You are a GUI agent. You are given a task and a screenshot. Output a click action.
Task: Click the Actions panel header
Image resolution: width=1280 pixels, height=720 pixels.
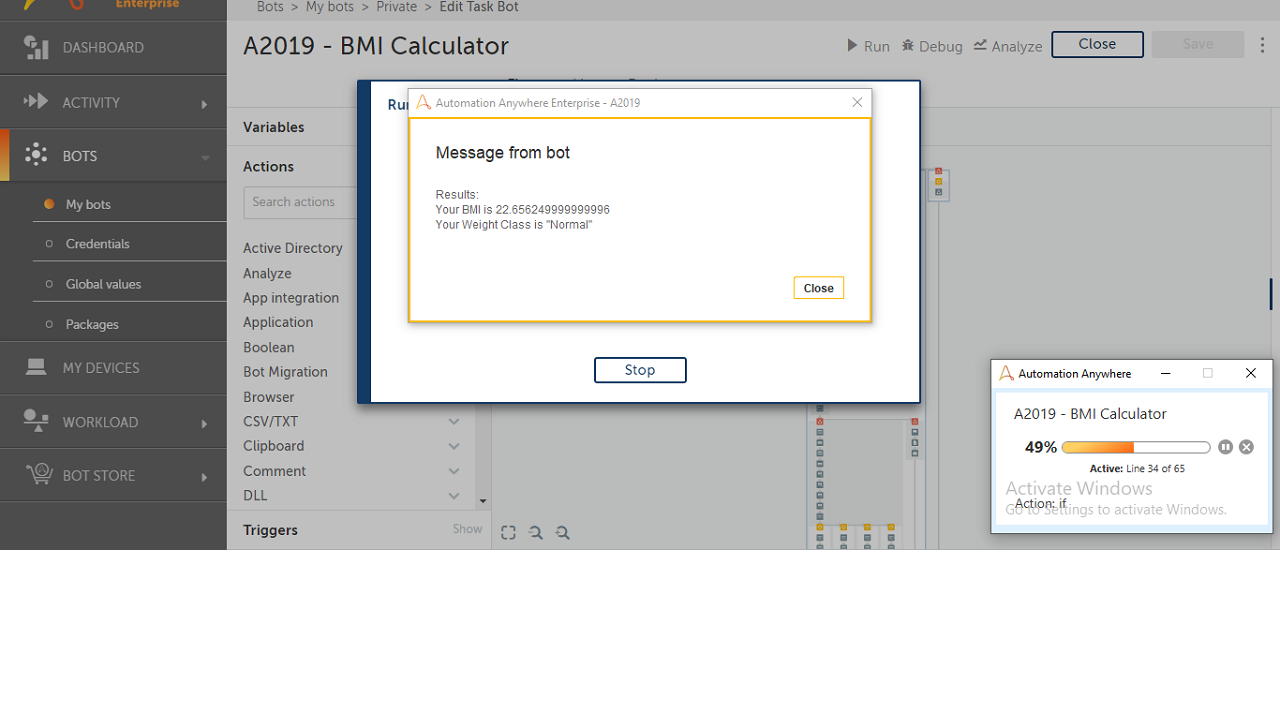[269, 167]
